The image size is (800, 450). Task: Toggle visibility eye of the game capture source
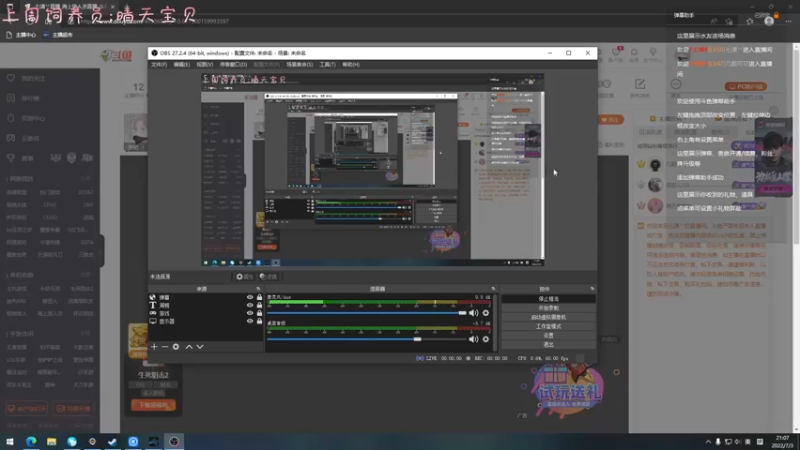[249, 313]
